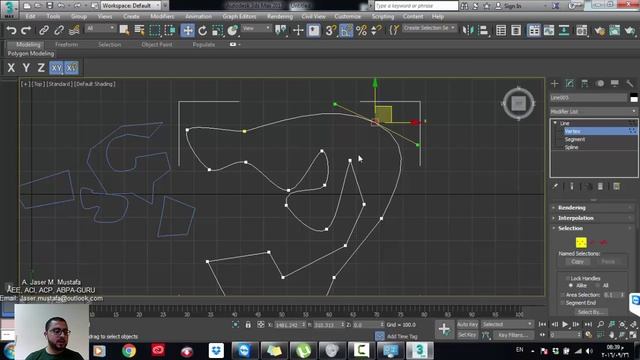This screenshot has width=640, height=360.
Task: Toggle the Spinner Snap button
Action: (x=376, y=30)
